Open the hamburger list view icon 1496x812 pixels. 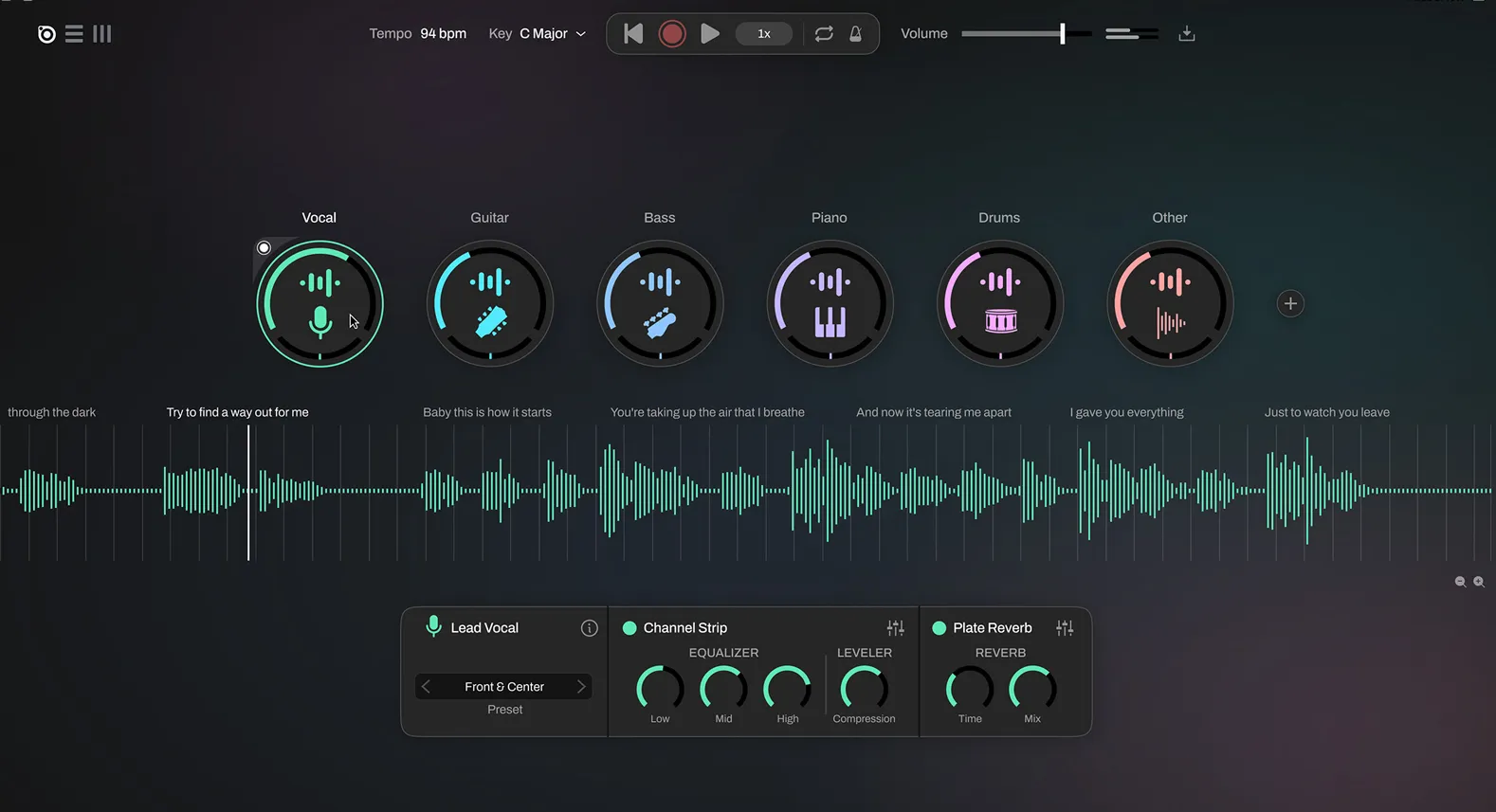point(74,34)
